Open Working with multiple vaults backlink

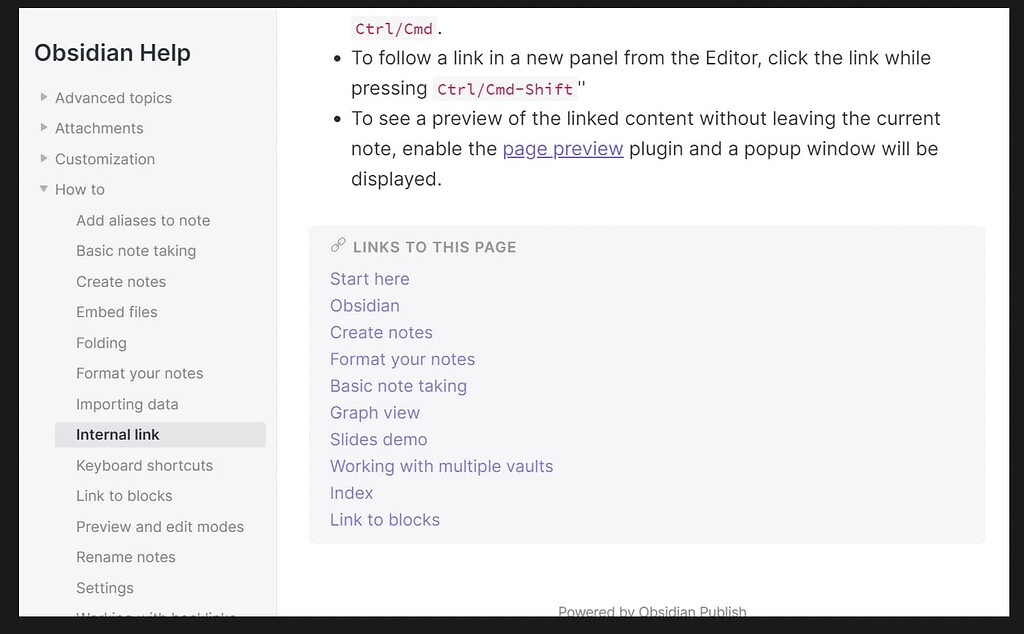pyautogui.click(x=441, y=466)
